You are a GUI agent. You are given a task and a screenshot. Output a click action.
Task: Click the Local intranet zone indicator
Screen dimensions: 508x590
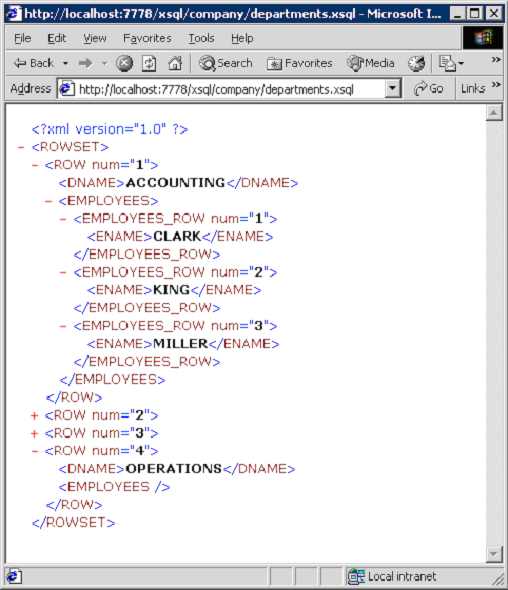[x=392, y=577]
